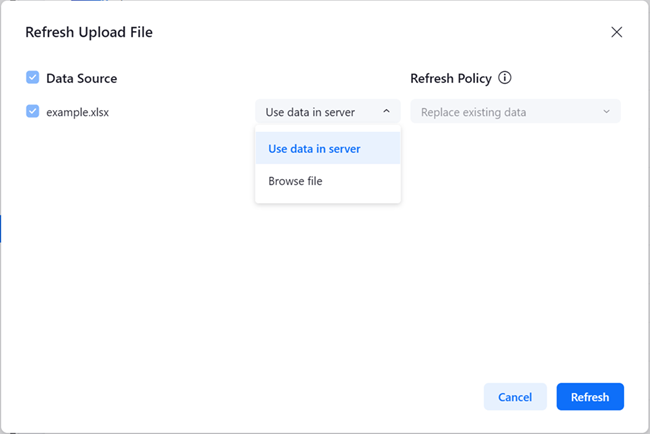This screenshot has width=650, height=434.
Task: Click the Refresh Upload File dialog title
Action: 89,32
